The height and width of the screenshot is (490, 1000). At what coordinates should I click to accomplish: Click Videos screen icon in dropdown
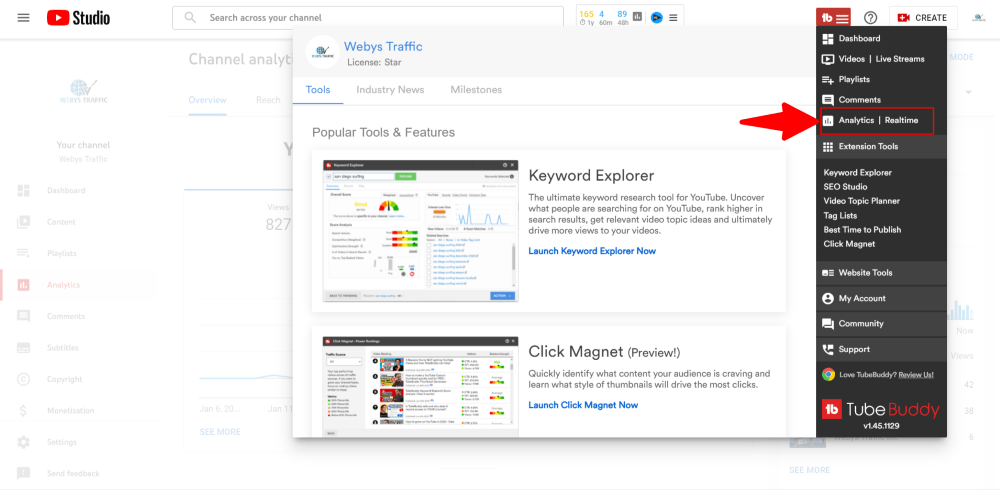pyautogui.click(x=828, y=59)
